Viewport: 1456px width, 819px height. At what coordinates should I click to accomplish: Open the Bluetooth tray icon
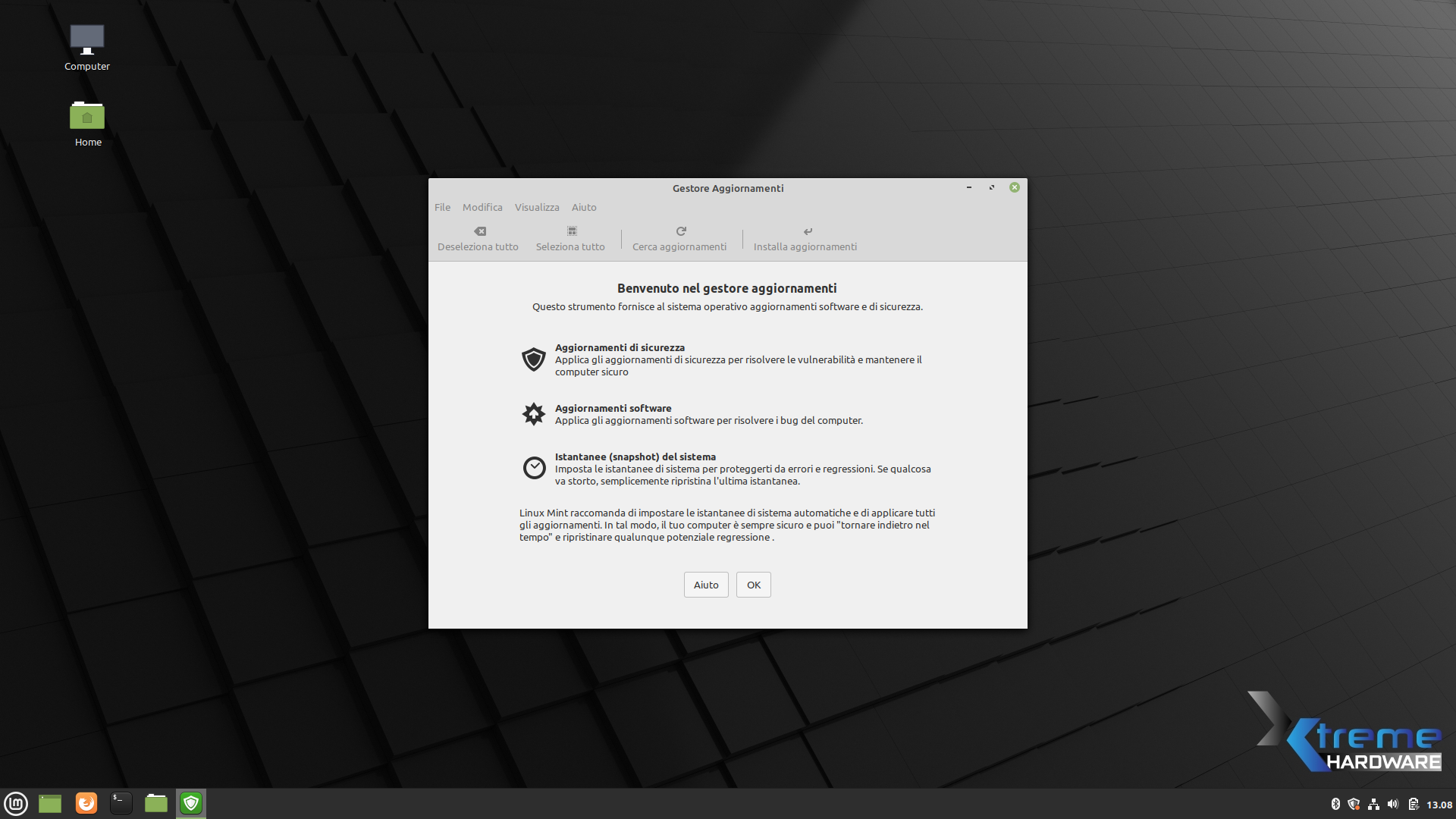click(x=1335, y=805)
